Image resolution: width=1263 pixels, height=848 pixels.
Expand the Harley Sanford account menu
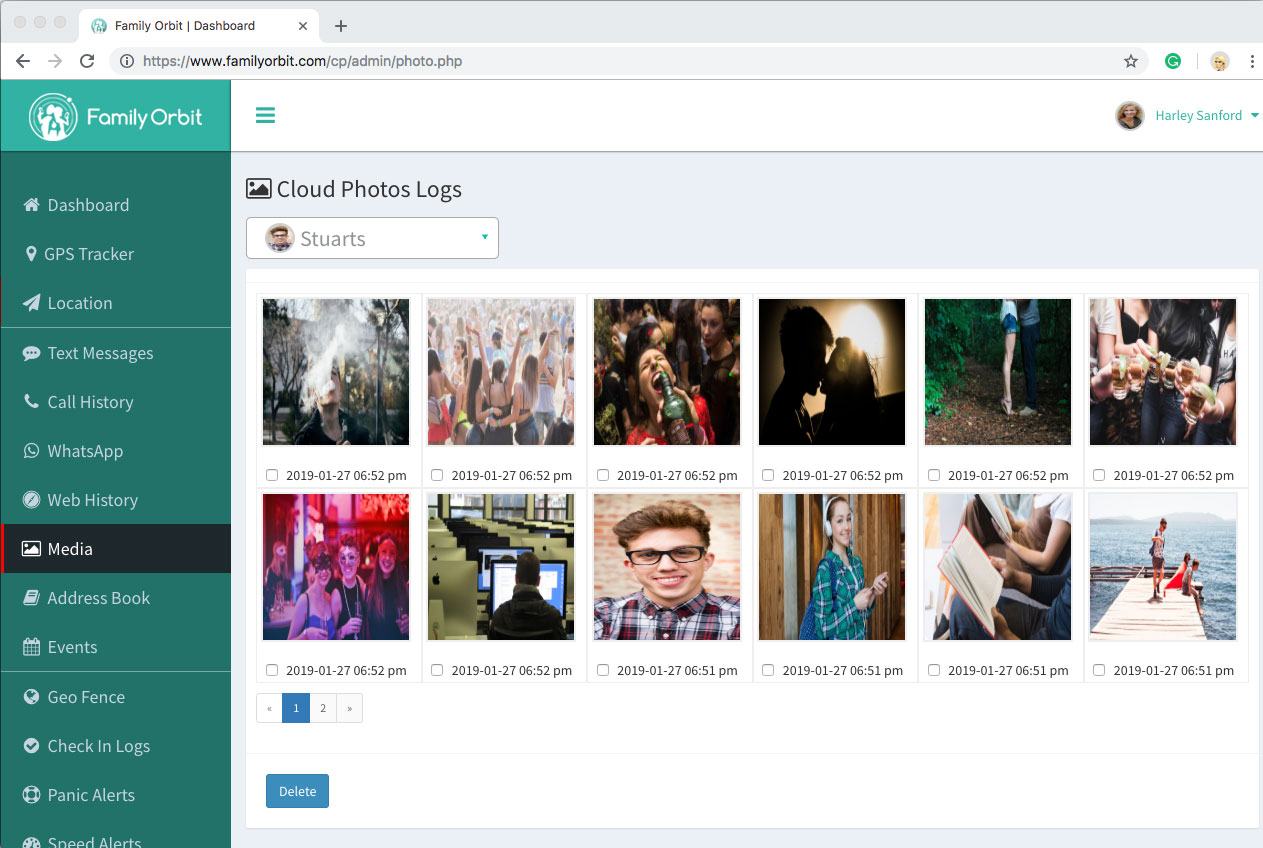(x=1188, y=116)
